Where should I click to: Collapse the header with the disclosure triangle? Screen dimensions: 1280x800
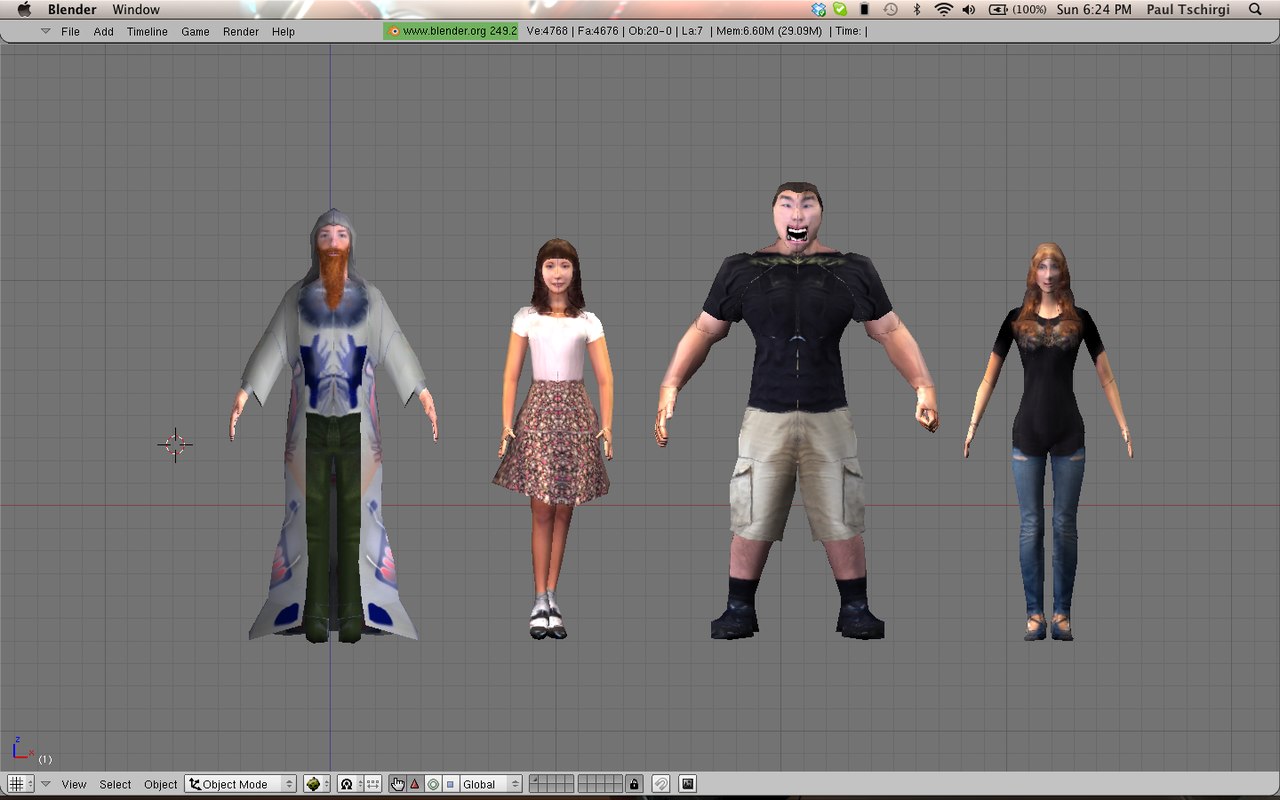46,784
